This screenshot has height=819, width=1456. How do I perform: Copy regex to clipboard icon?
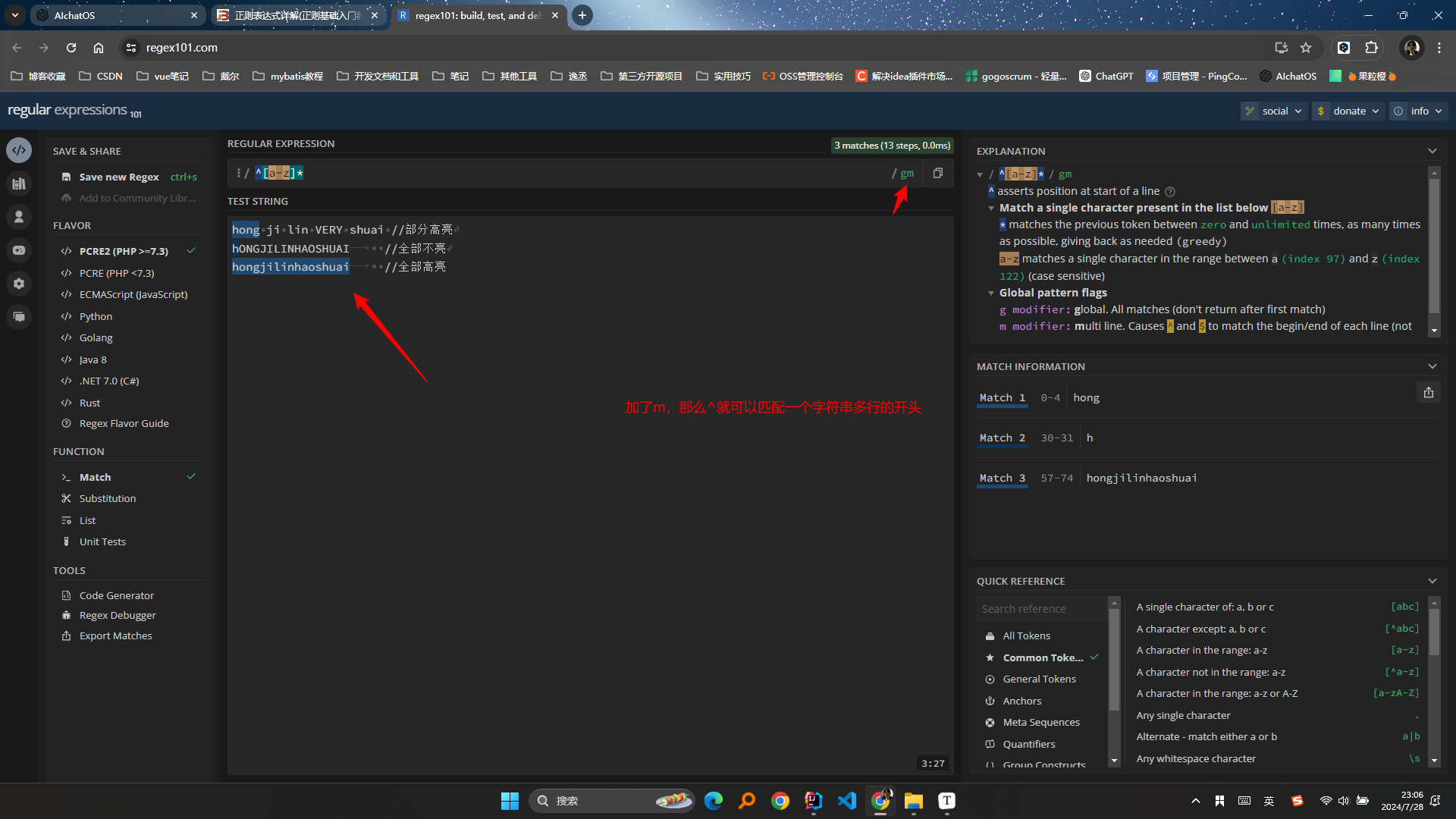pos(938,173)
